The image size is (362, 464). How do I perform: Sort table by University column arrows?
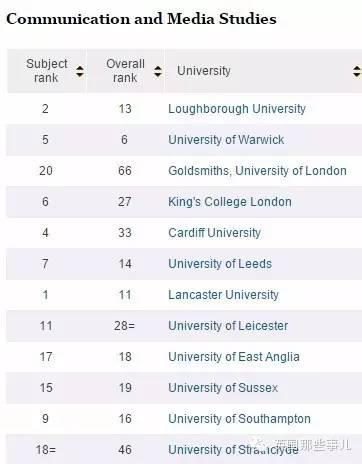357,71
